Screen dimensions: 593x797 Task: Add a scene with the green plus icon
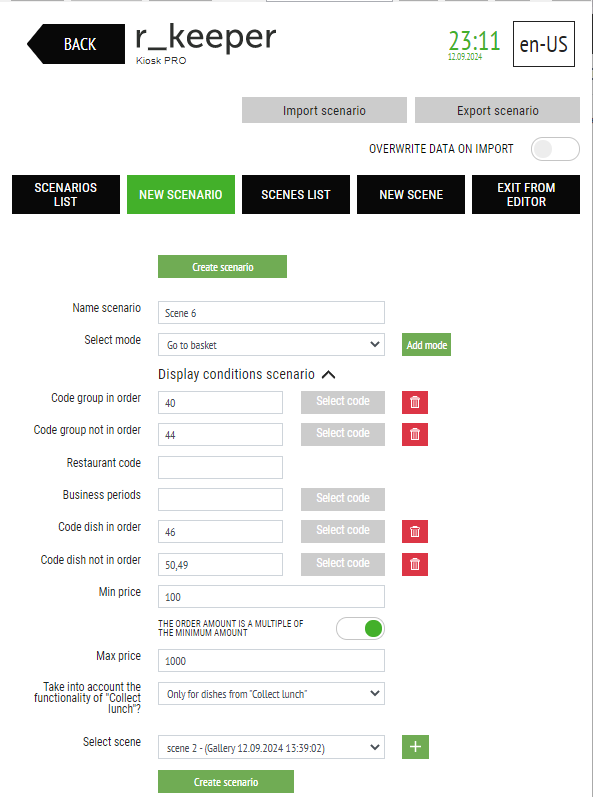click(x=415, y=747)
